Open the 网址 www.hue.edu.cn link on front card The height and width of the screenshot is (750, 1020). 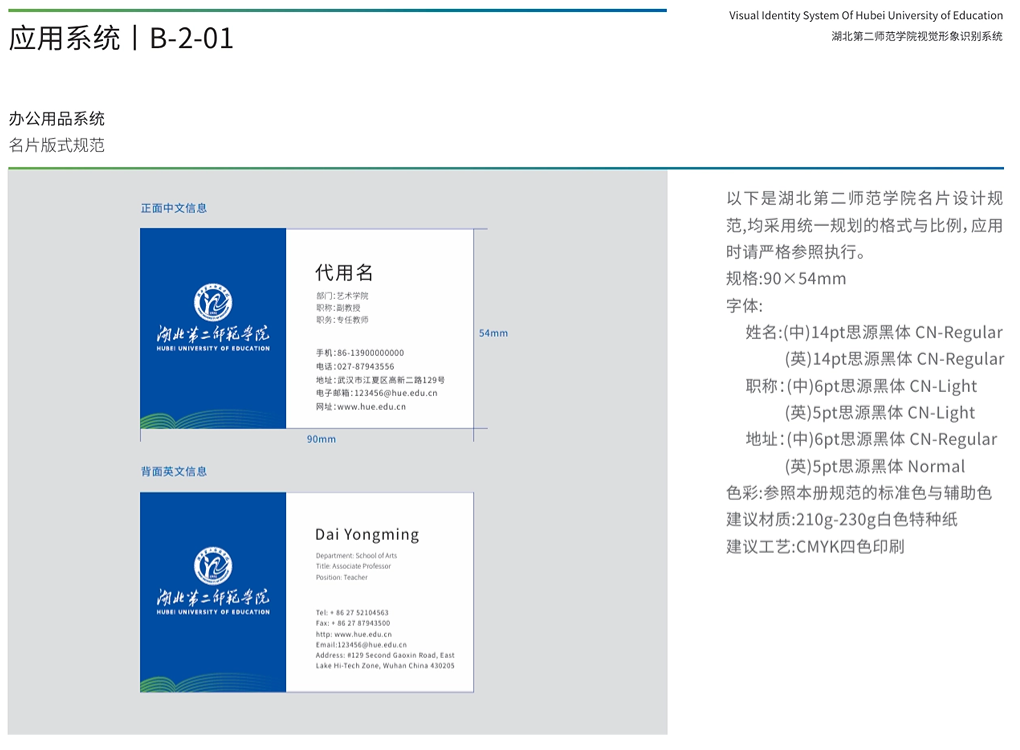point(362,407)
